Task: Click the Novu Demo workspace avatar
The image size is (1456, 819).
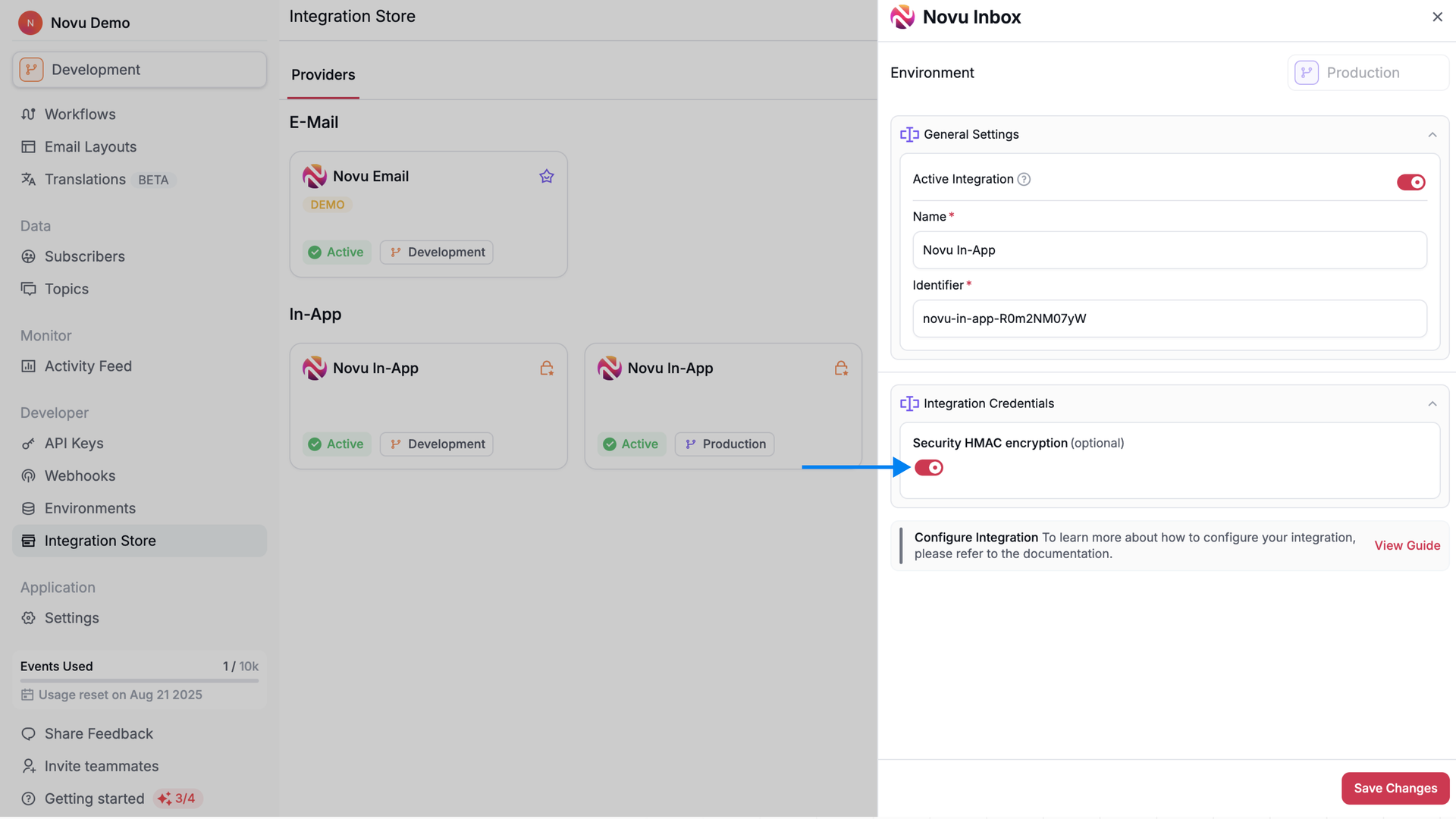Action: pyautogui.click(x=30, y=23)
